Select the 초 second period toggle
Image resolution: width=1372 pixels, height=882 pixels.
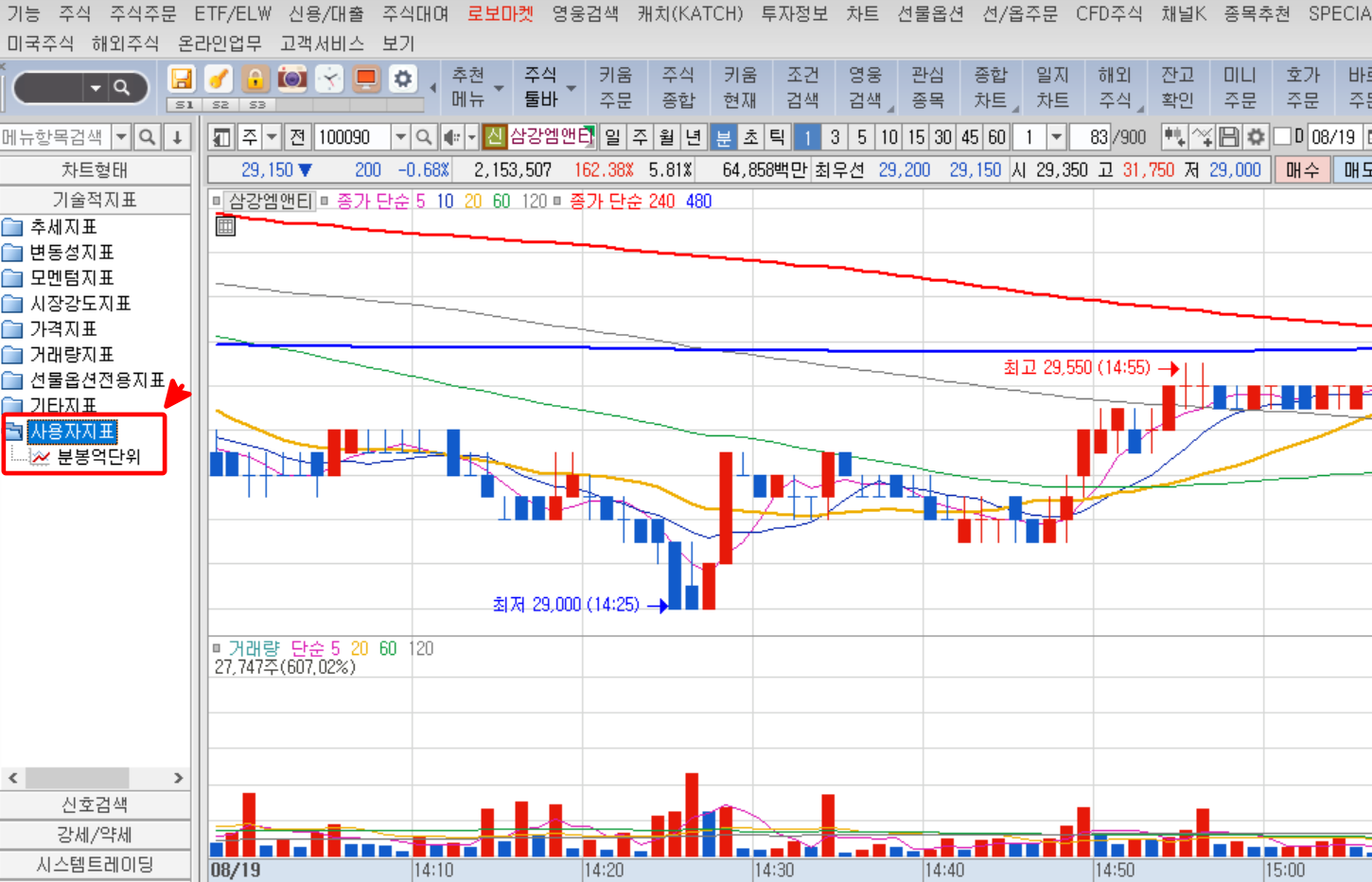click(750, 137)
